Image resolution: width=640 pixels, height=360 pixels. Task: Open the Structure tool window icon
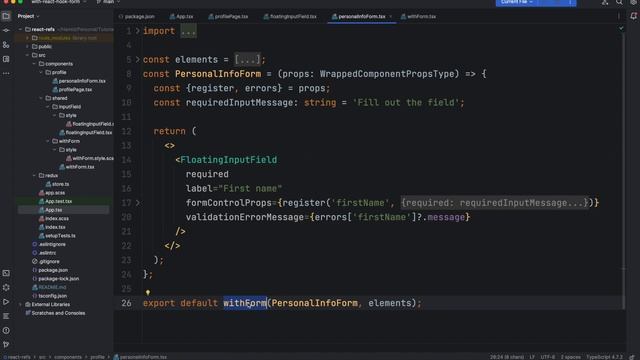tap(6, 59)
